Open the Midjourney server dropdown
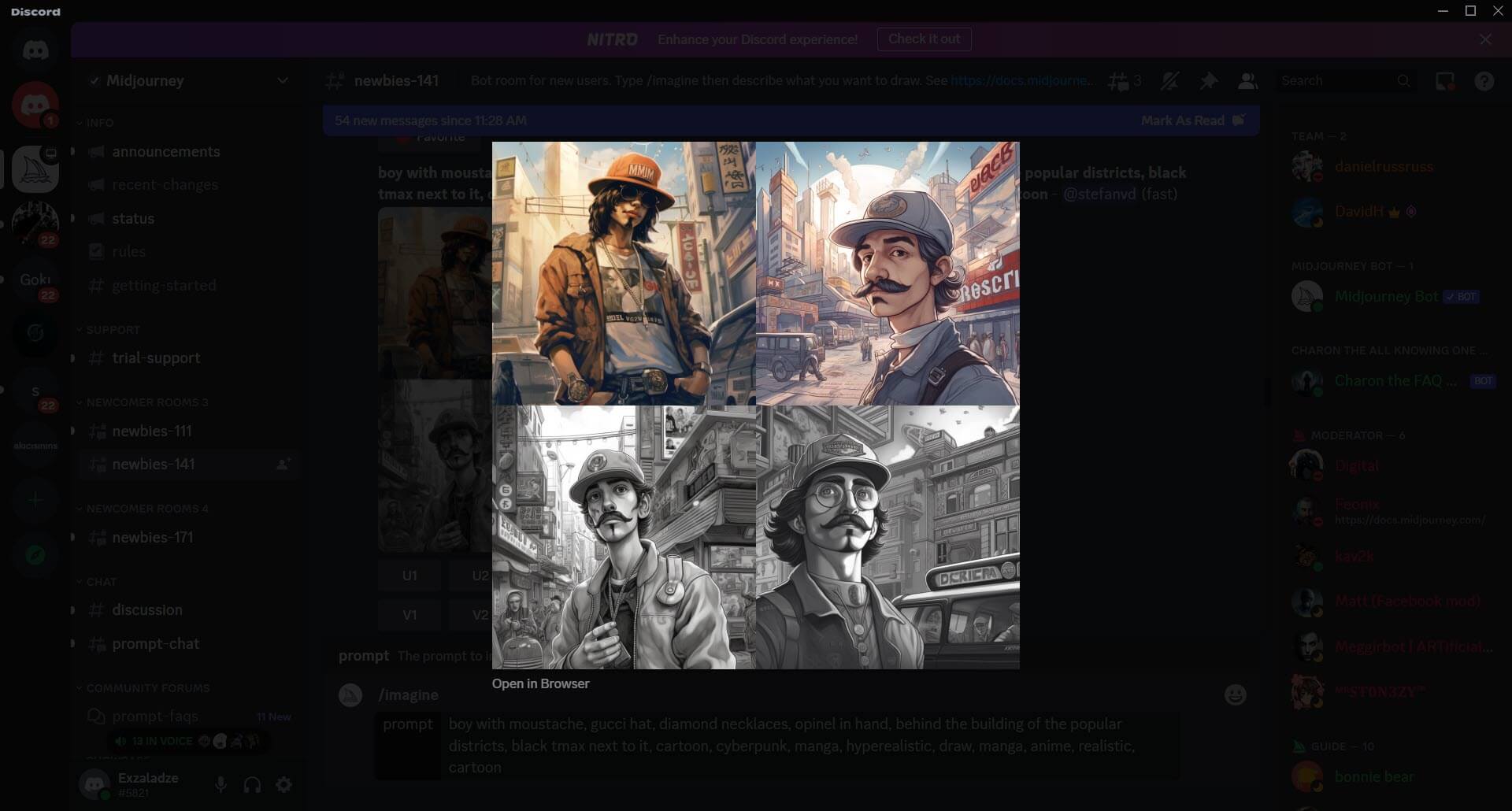1512x811 pixels. tap(282, 80)
